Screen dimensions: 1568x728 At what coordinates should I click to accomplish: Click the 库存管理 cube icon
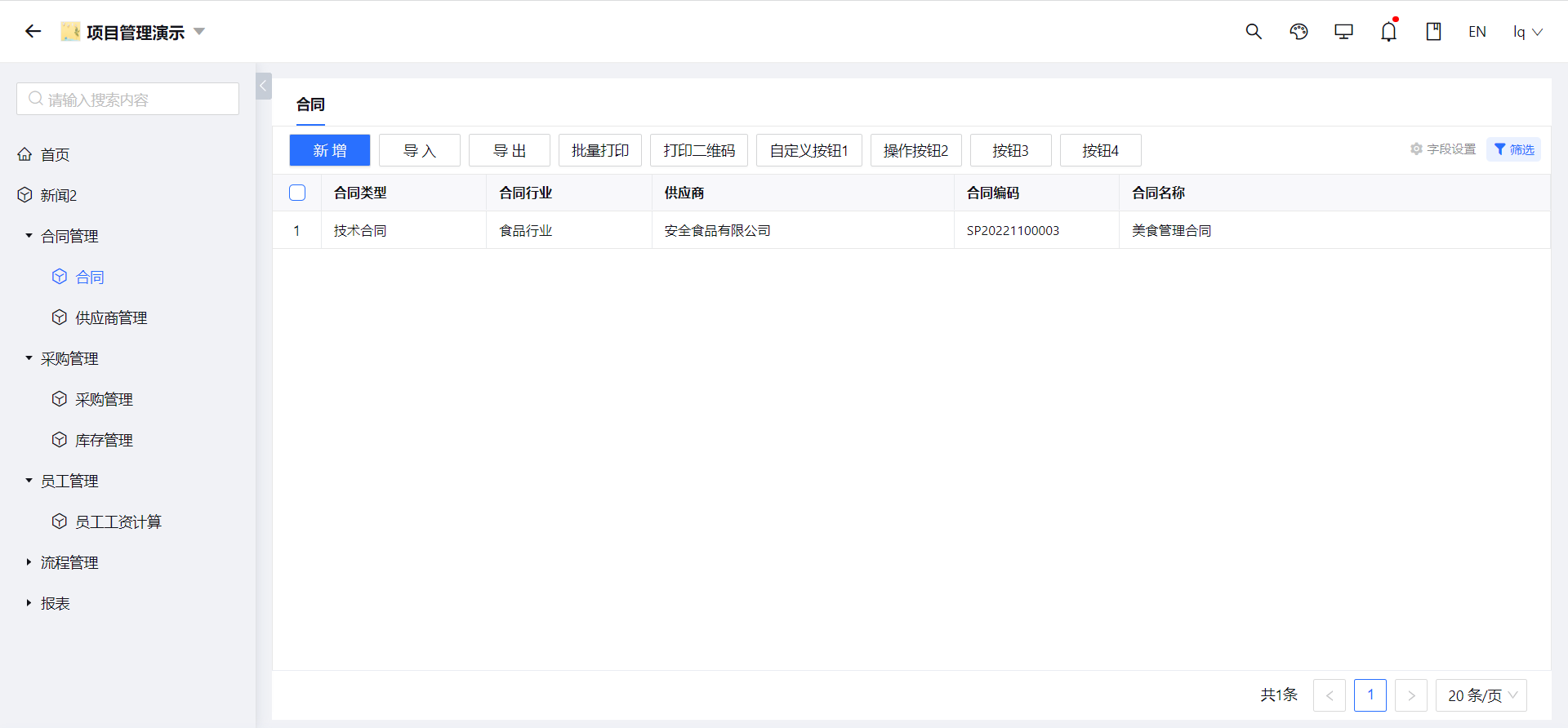click(59, 440)
